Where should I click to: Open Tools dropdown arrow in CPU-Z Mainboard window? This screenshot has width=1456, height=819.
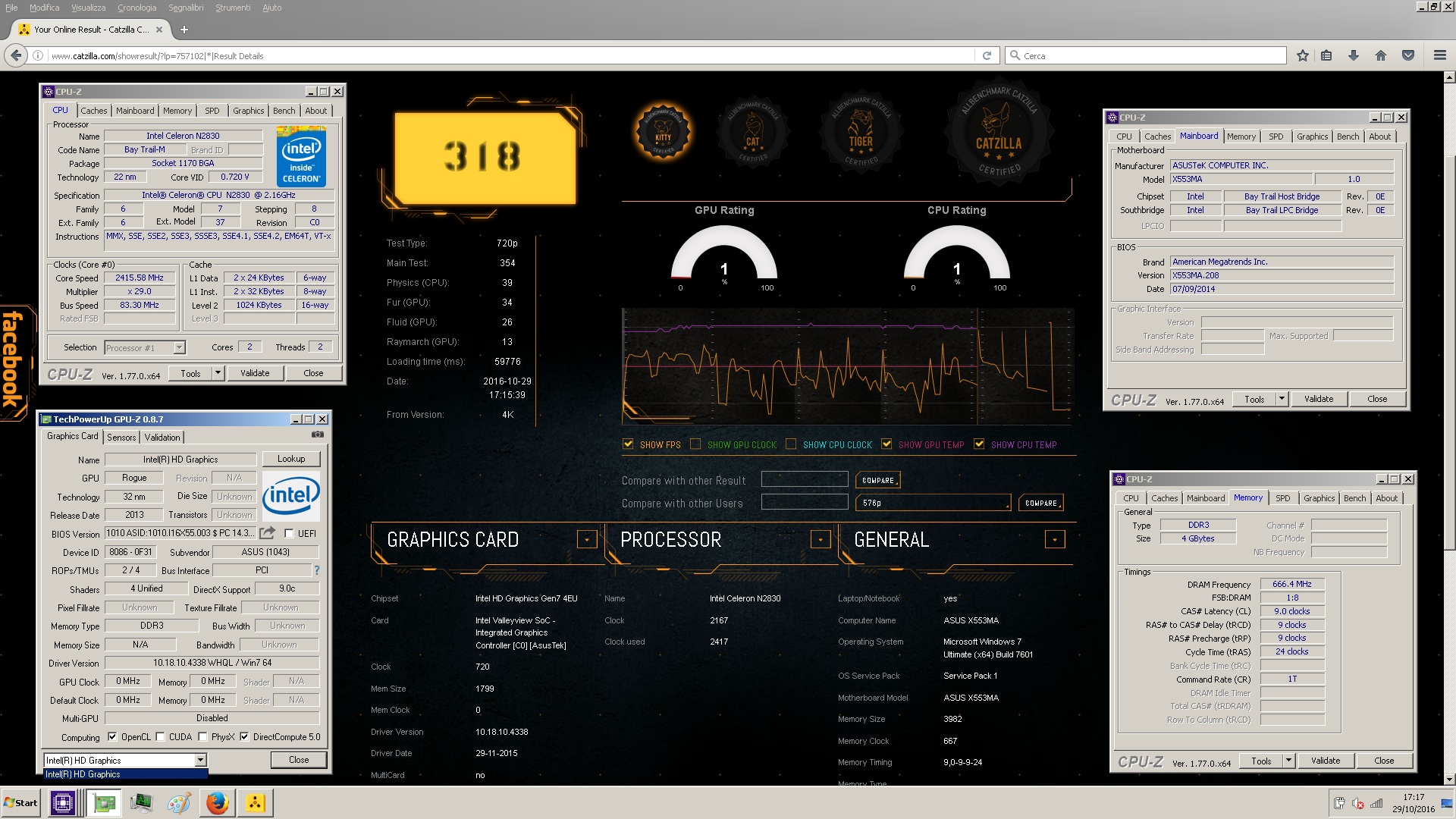pyautogui.click(x=1282, y=399)
